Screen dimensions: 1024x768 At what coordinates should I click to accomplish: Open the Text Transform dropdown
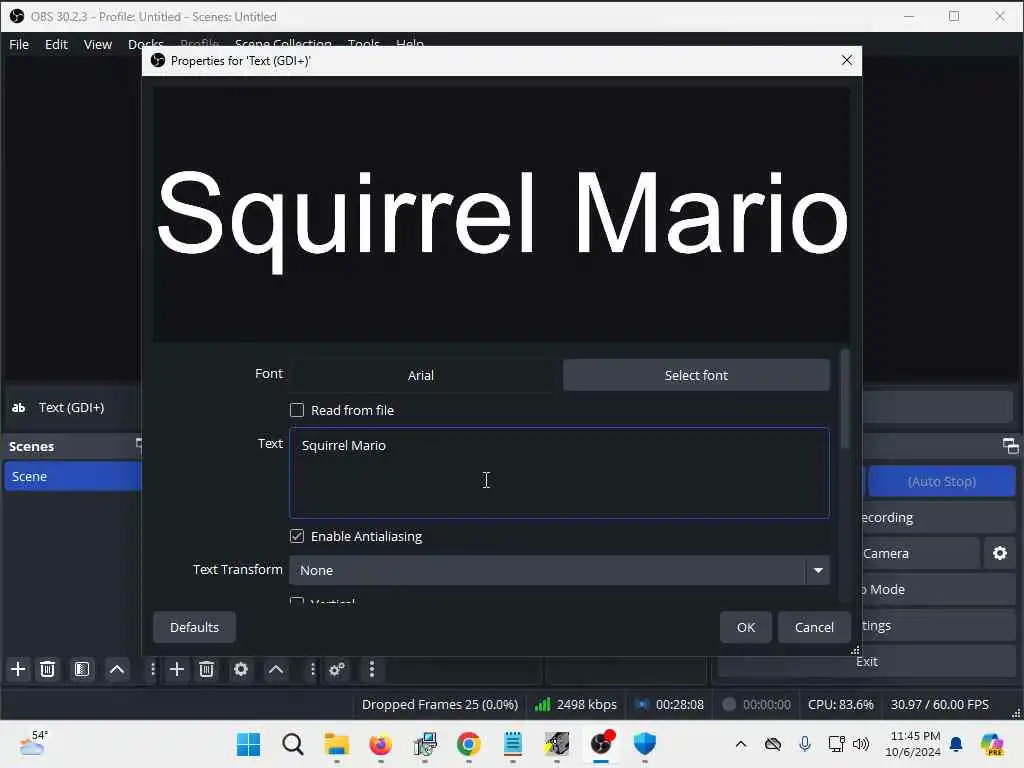[x=559, y=570]
